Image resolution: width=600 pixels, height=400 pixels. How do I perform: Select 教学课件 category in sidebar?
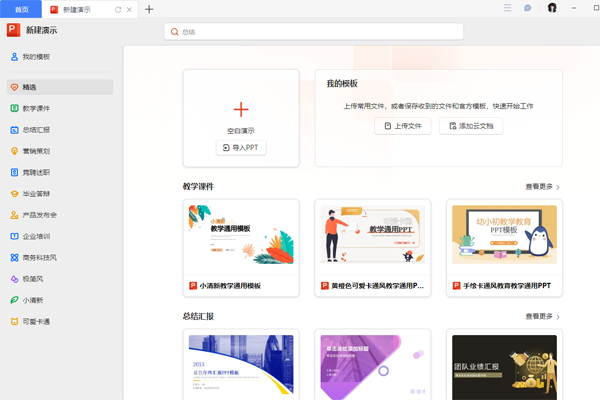coord(36,108)
